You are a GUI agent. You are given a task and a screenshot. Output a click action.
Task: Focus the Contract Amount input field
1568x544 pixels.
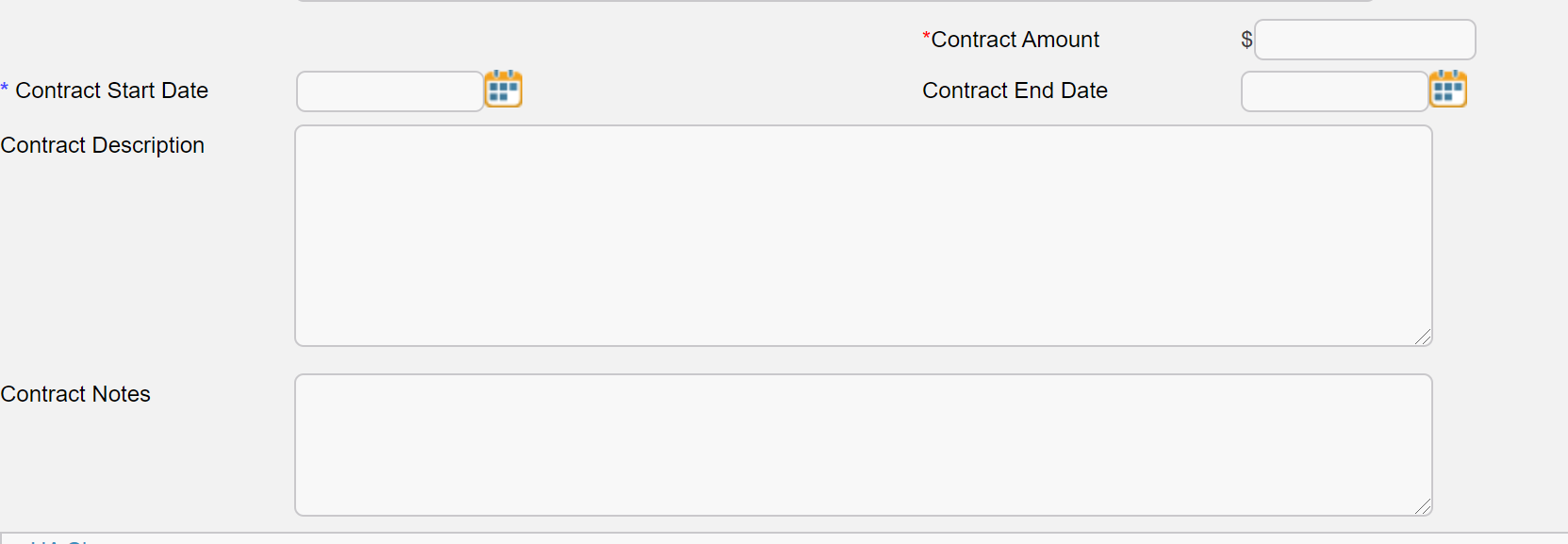click(1365, 40)
